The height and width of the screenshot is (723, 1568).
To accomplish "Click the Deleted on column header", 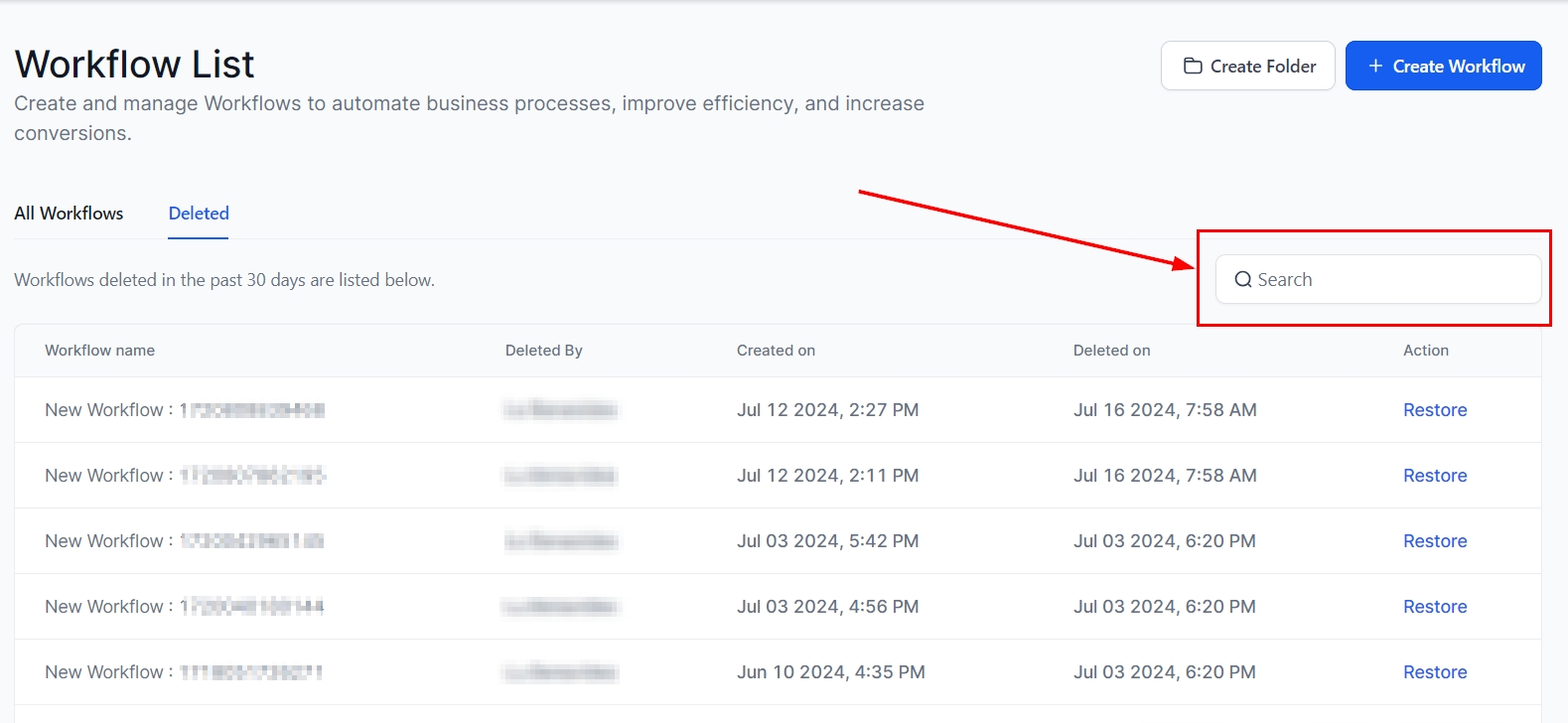I will point(1111,351).
